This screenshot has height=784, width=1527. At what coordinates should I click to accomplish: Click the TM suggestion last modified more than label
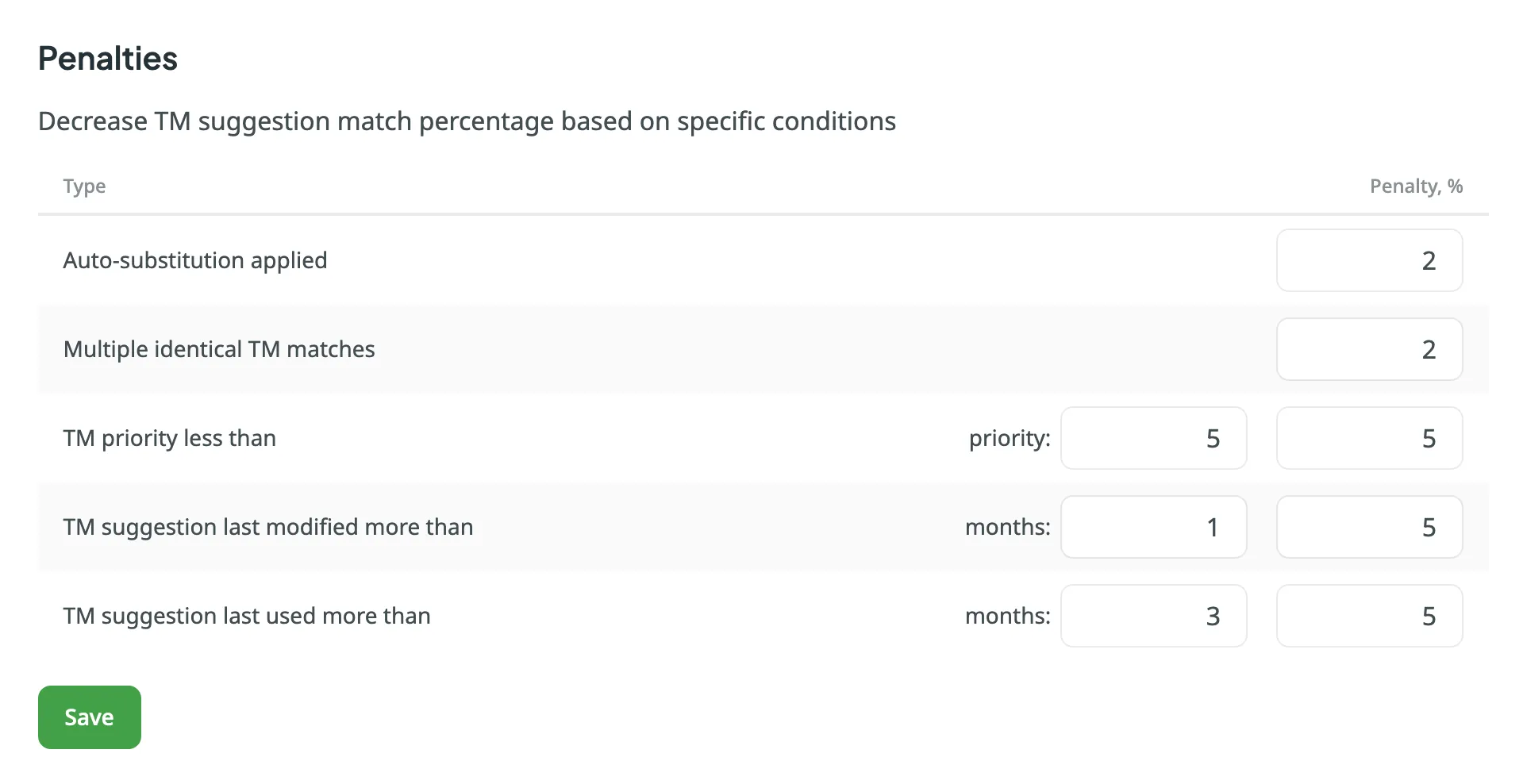click(268, 527)
